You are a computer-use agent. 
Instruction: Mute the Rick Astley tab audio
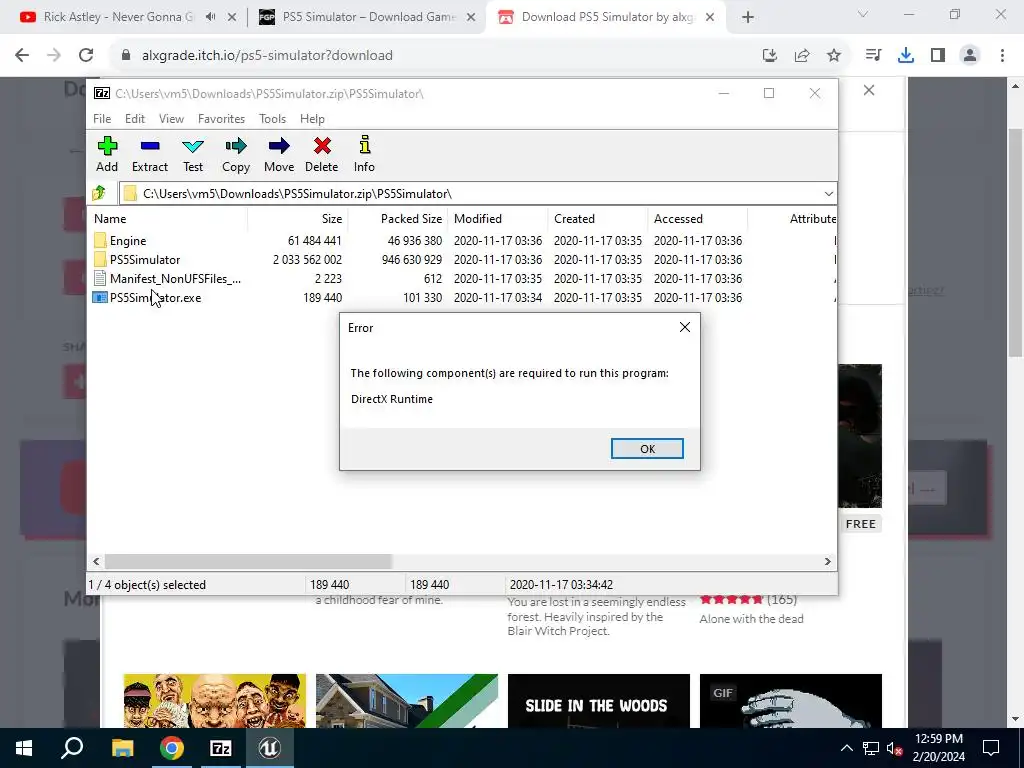point(210,17)
